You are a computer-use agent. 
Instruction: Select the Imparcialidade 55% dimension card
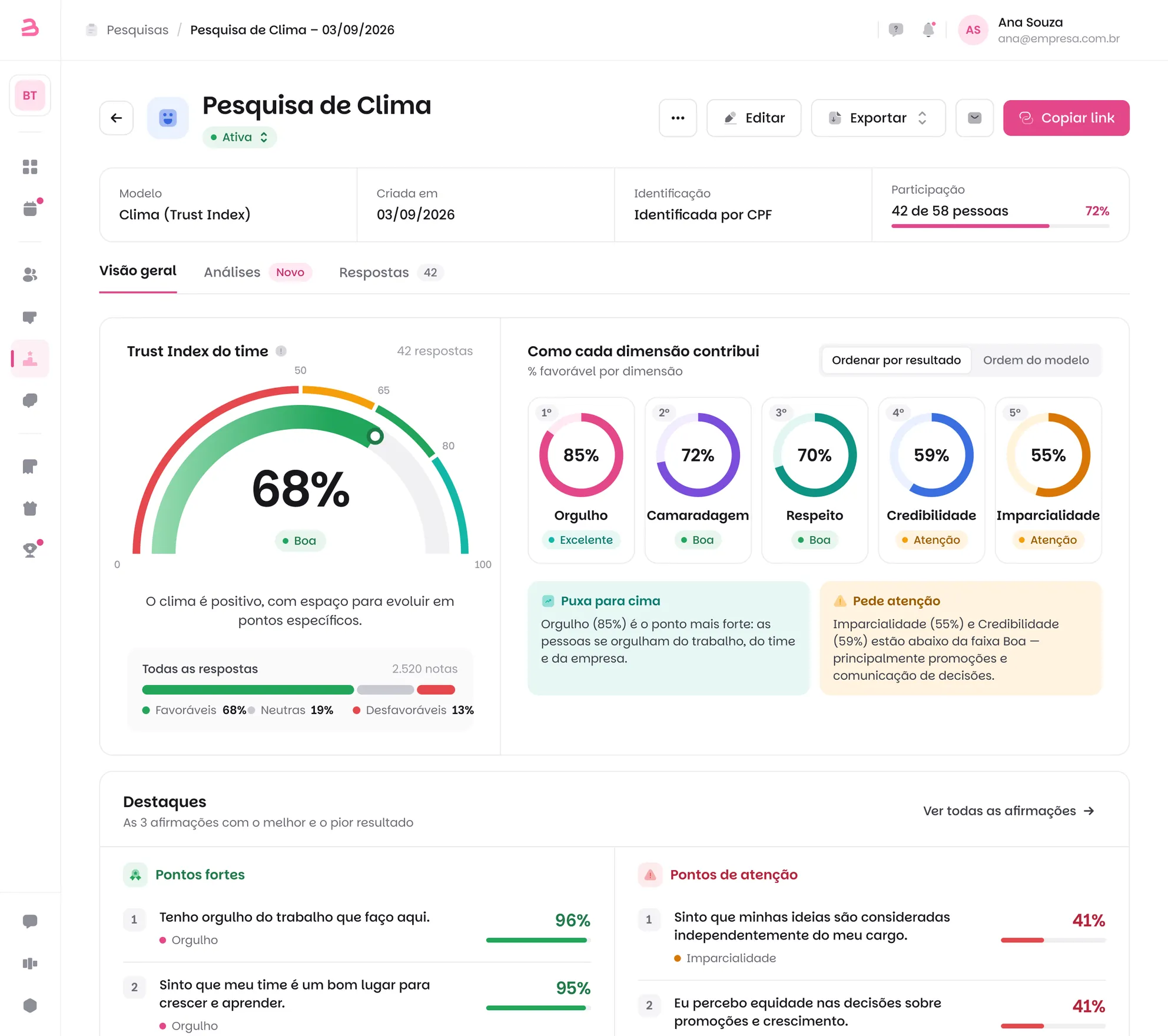point(1048,480)
